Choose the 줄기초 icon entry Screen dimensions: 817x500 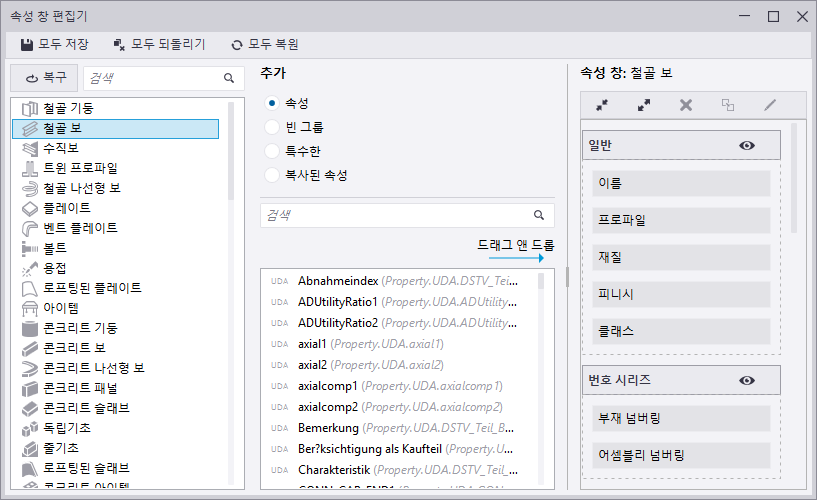click(30, 448)
